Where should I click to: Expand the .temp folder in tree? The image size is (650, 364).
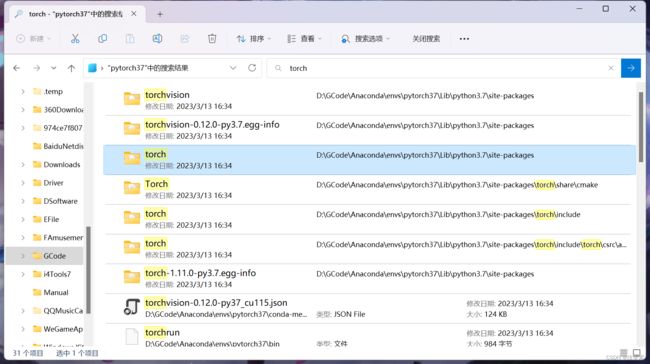(23, 92)
